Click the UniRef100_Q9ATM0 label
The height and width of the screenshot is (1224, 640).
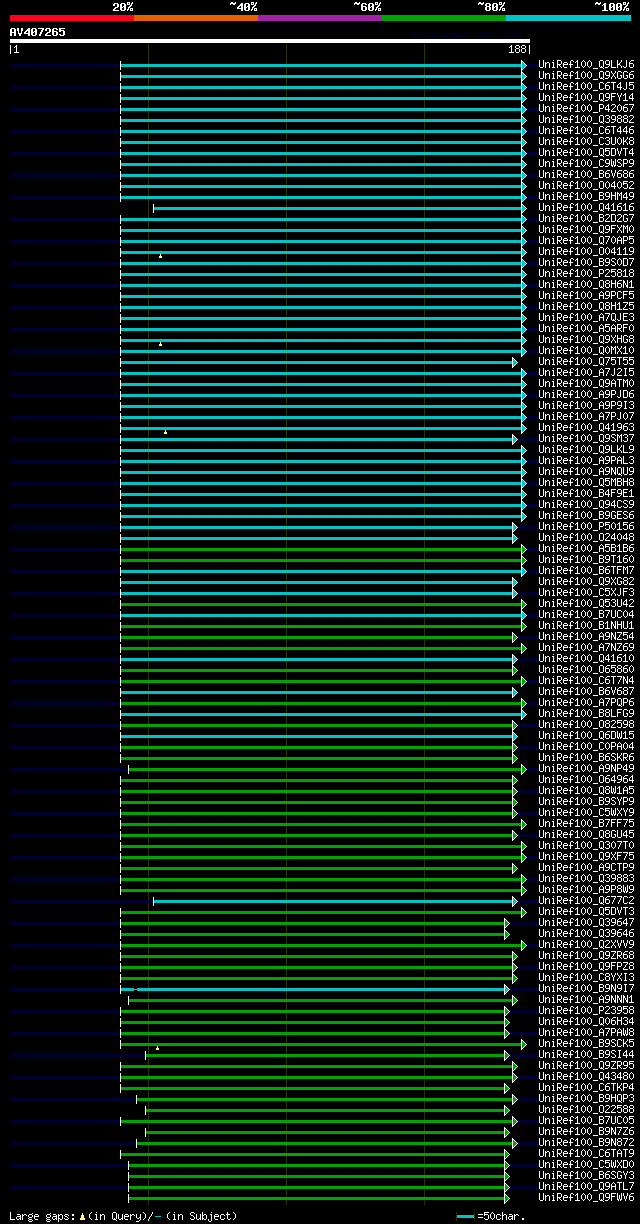(586, 384)
